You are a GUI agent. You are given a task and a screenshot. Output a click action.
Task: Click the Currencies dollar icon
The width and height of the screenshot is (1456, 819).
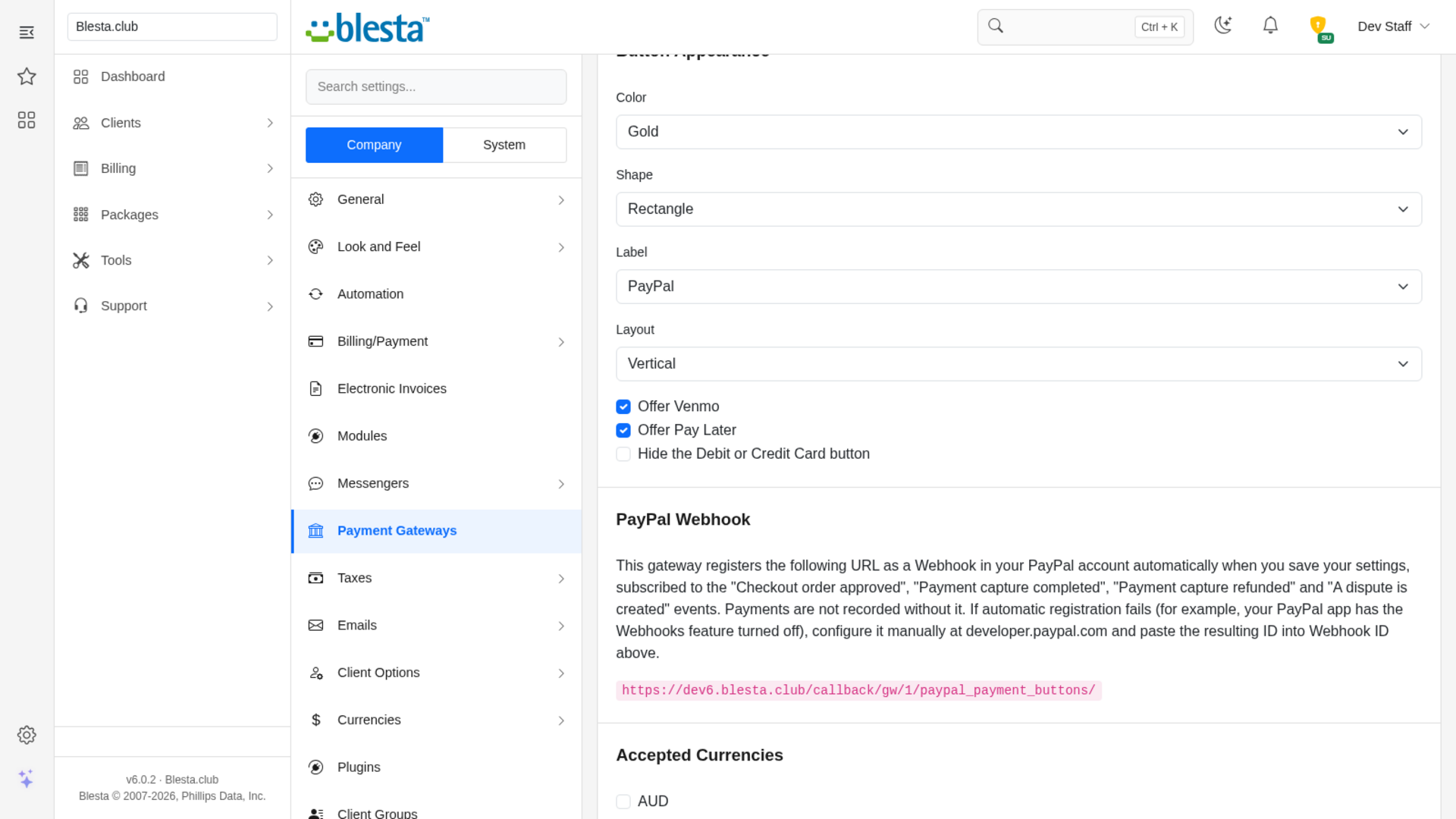click(316, 720)
